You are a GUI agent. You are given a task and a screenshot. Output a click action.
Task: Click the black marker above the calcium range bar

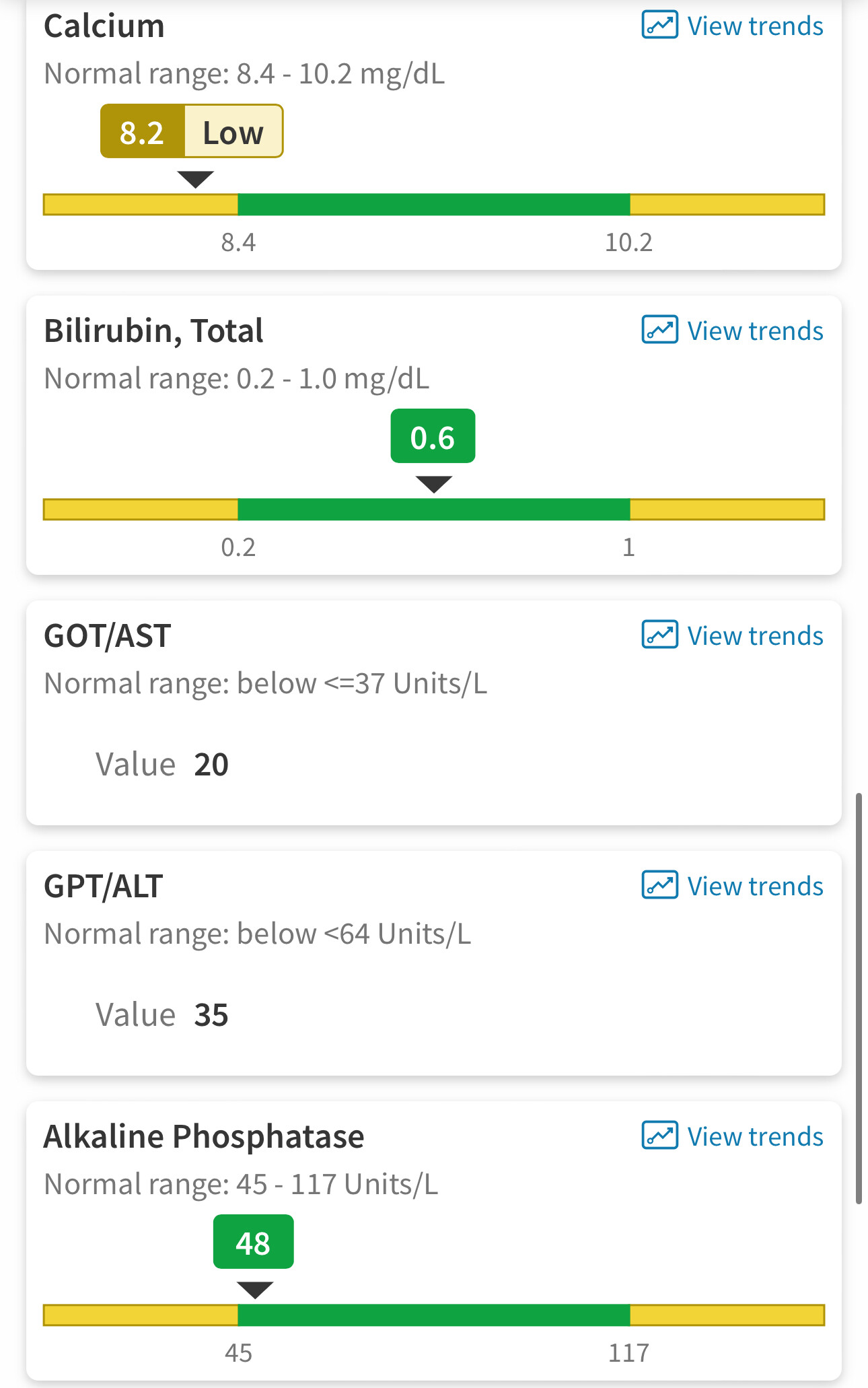[196, 180]
